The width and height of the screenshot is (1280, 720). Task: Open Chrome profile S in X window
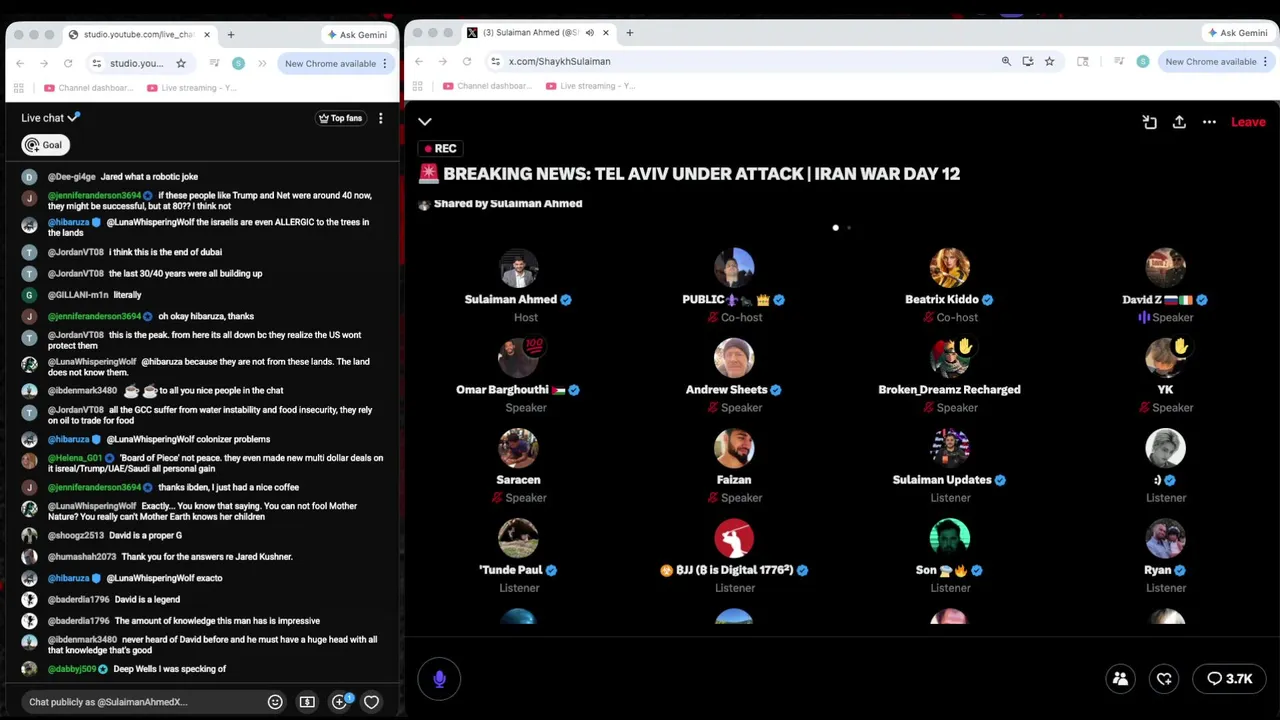click(x=1143, y=62)
